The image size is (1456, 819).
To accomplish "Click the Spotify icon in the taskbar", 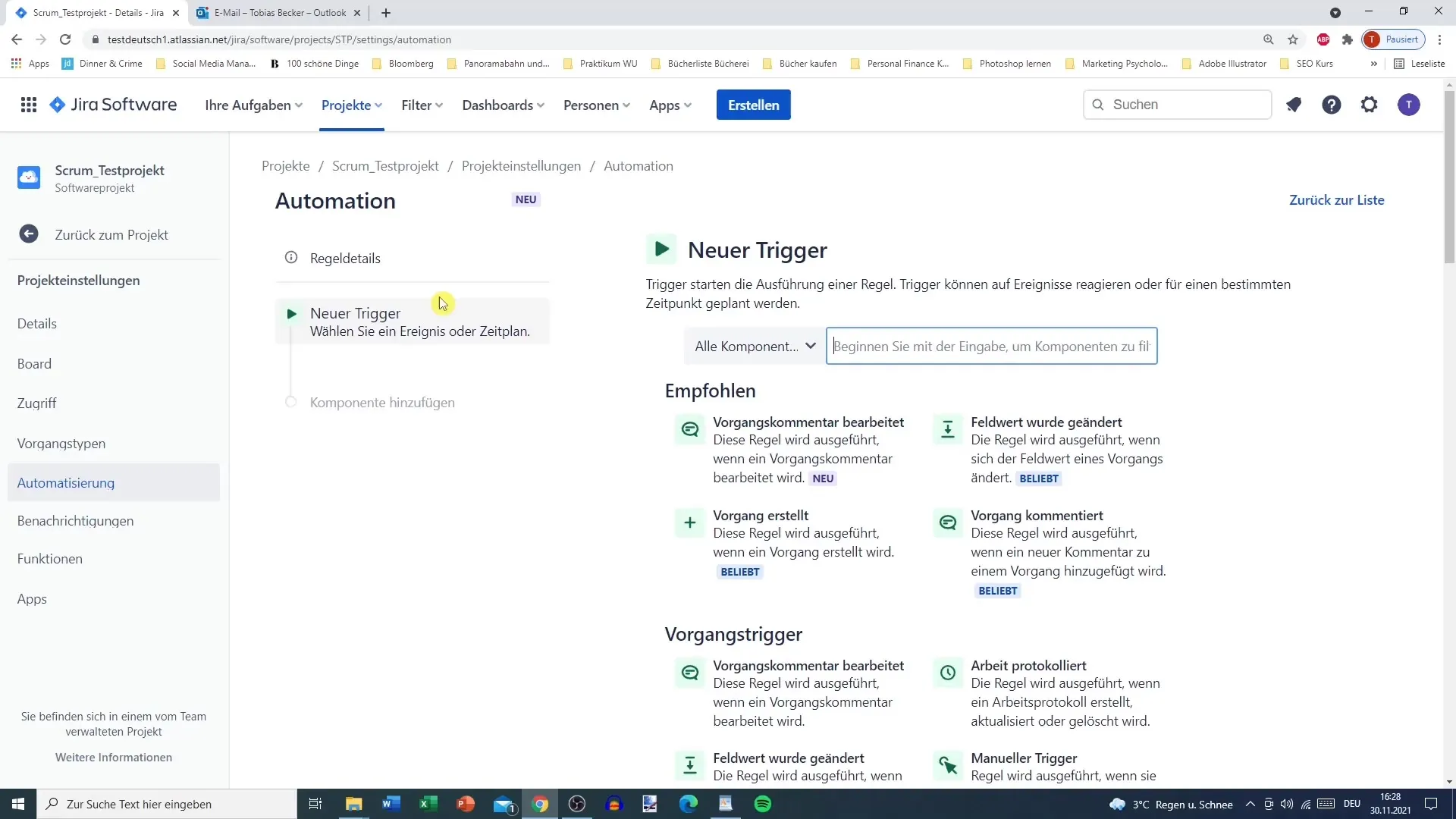I will tap(764, 803).
